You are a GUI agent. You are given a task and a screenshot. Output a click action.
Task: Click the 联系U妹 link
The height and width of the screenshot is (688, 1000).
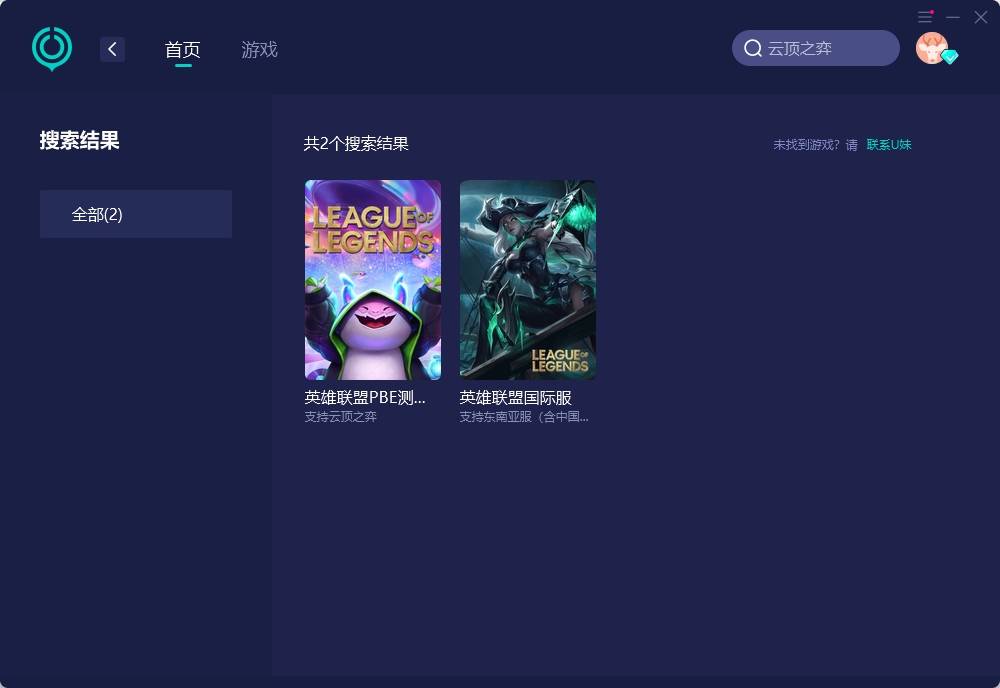click(x=889, y=145)
